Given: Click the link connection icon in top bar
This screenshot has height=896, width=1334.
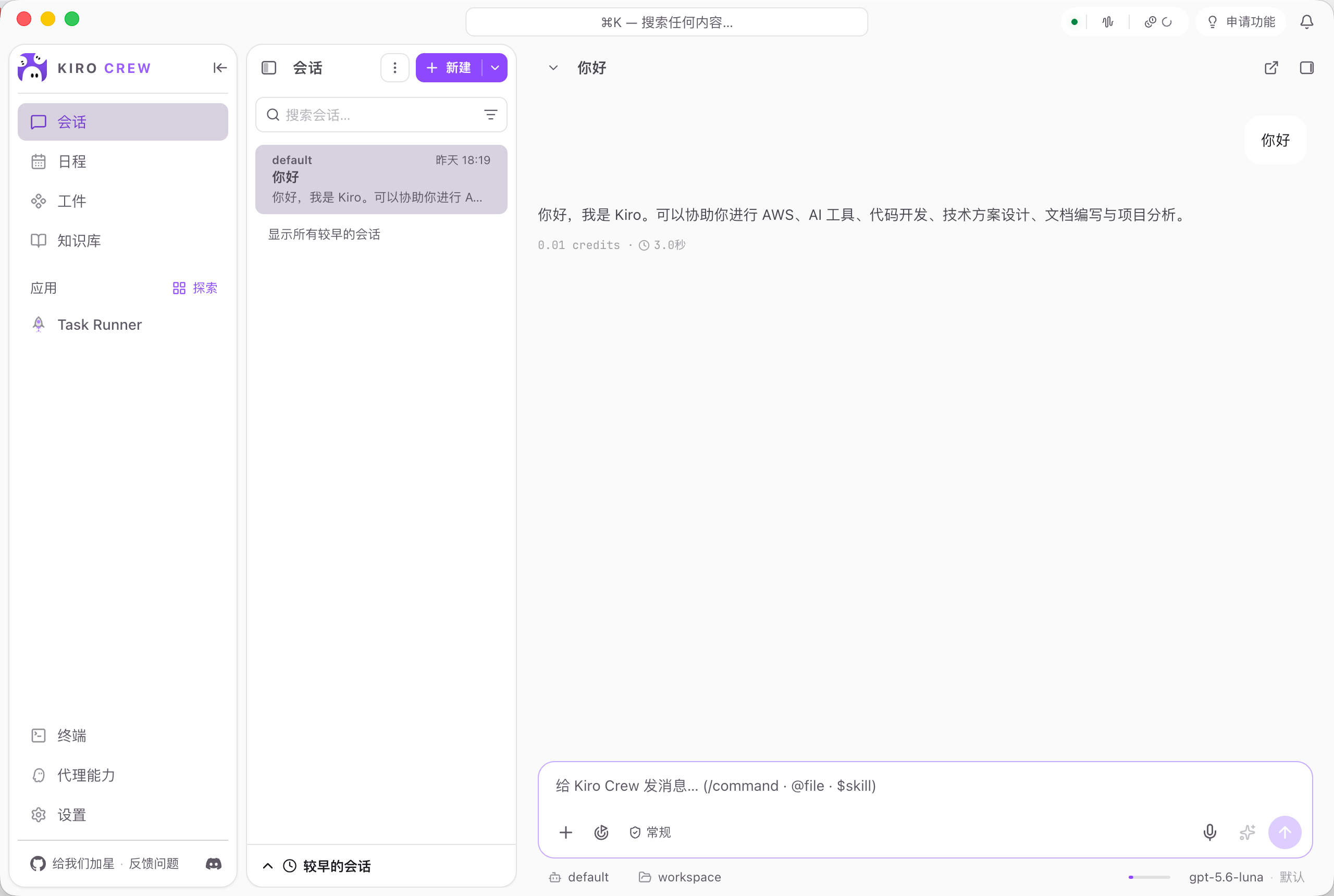Looking at the screenshot, I should 1150,22.
